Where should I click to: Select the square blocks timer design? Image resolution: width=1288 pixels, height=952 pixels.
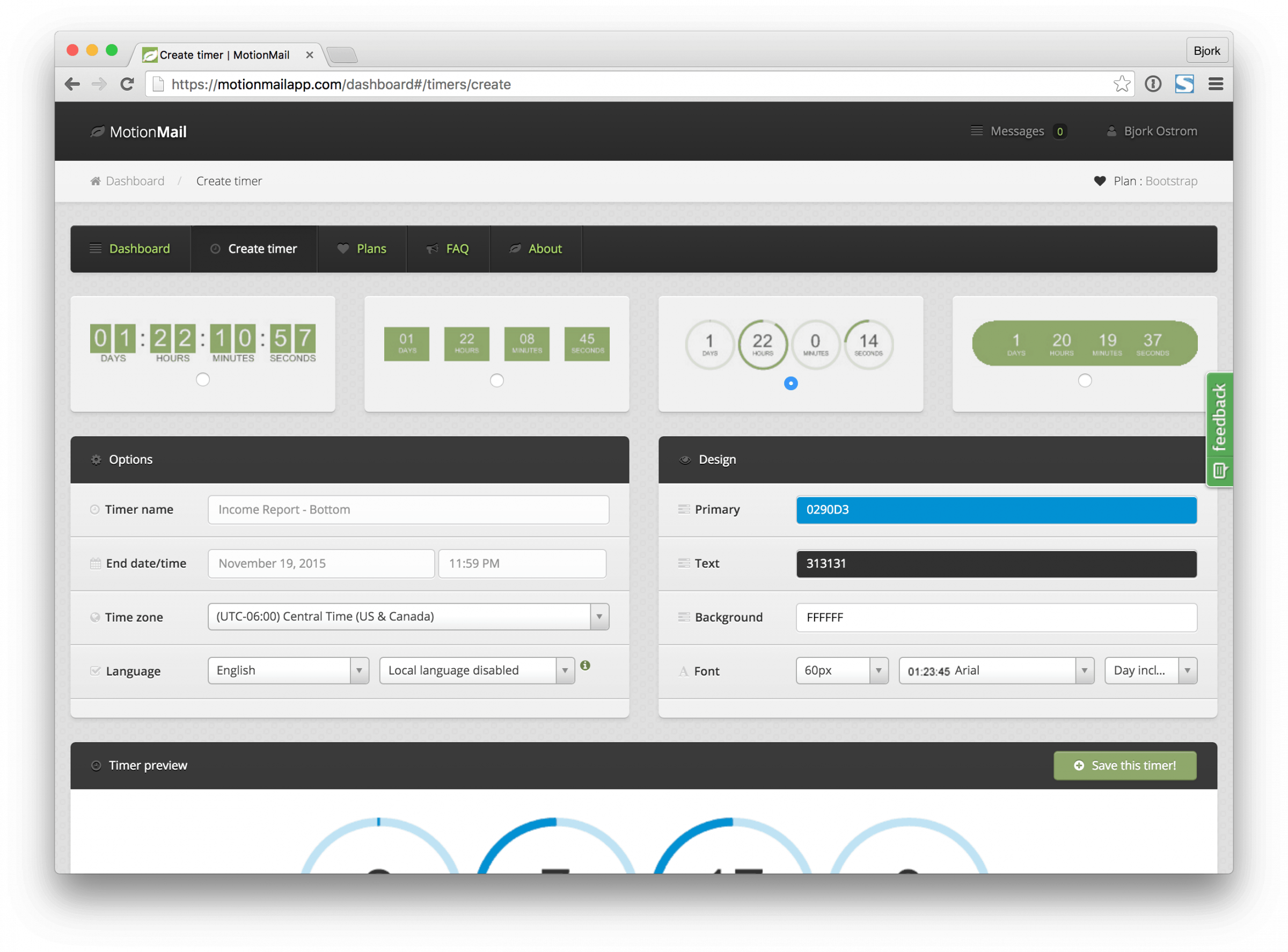pyautogui.click(x=496, y=380)
